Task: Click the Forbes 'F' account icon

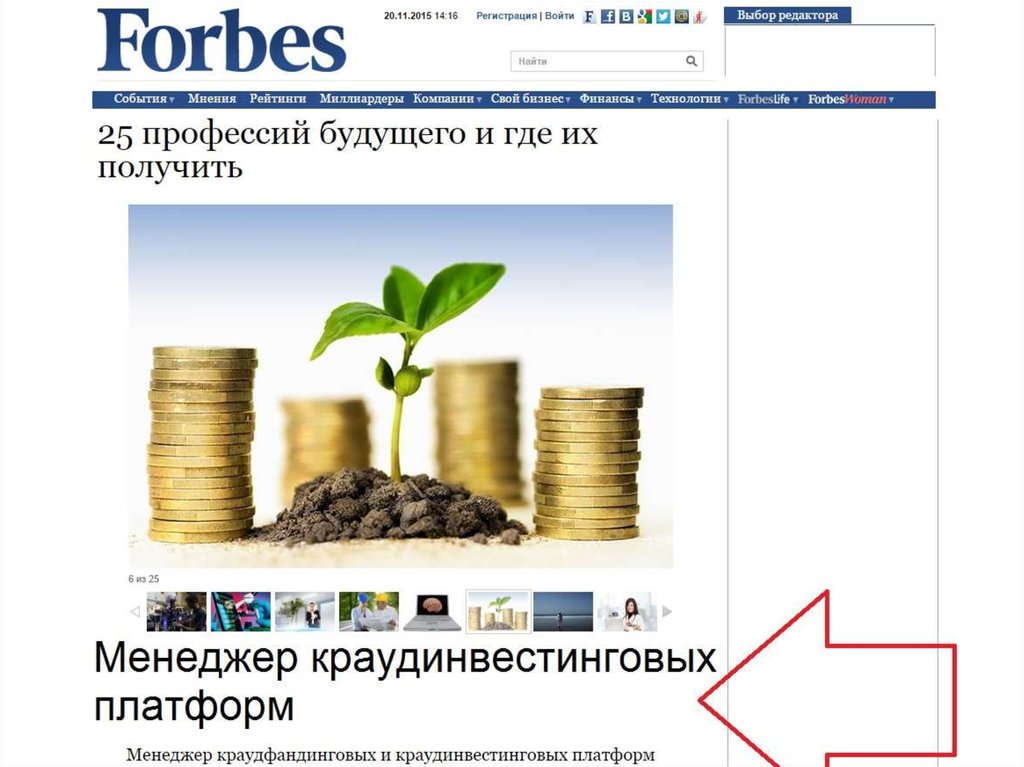Action: coord(589,16)
